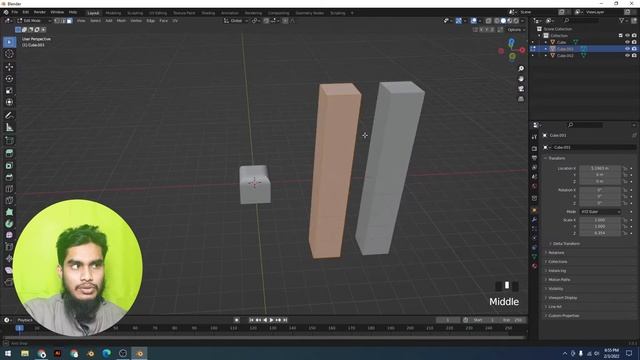Click the timeline current frame marker
640x360 pixels.
pos(19,328)
